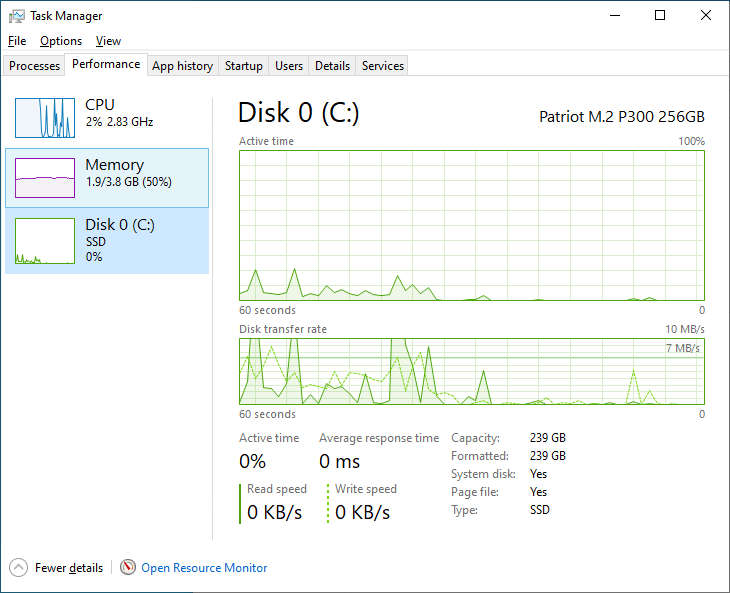Screen dimensions: 730x593
Task: Select the Memory usage mini graph
Action: pyautogui.click(x=45, y=177)
